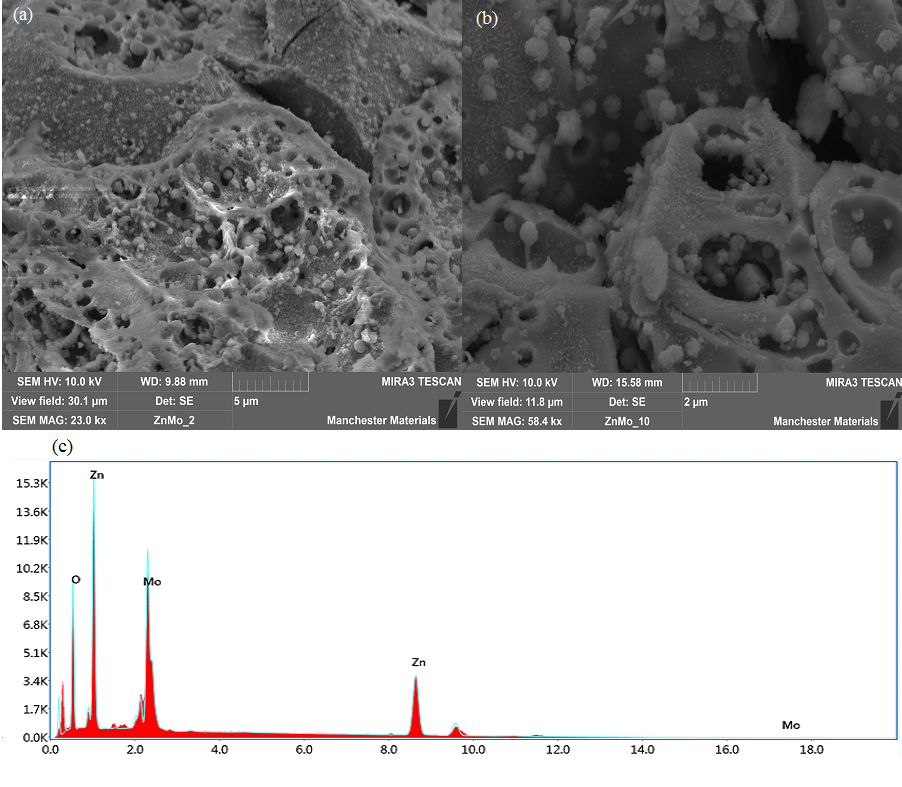Click the O peak label in spectrum
The width and height of the screenshot is (902, 787).
point(76,579)
